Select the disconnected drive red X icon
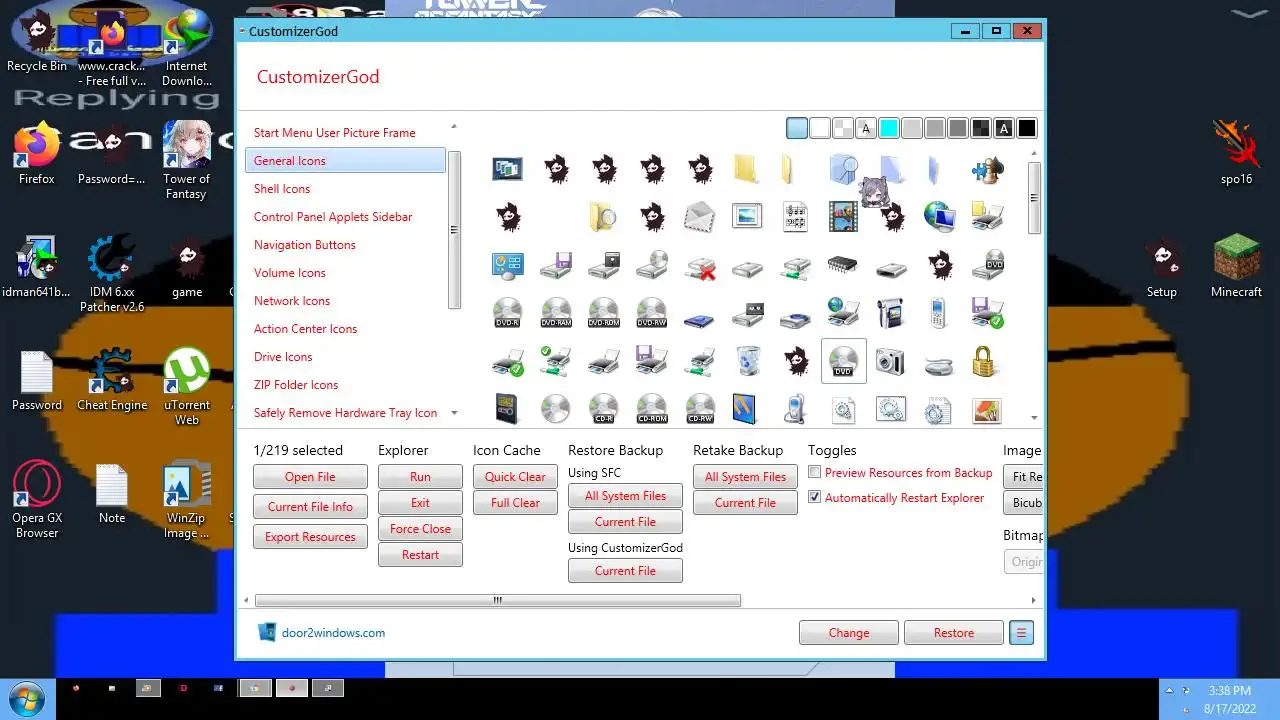 click(x=699, y=265)
